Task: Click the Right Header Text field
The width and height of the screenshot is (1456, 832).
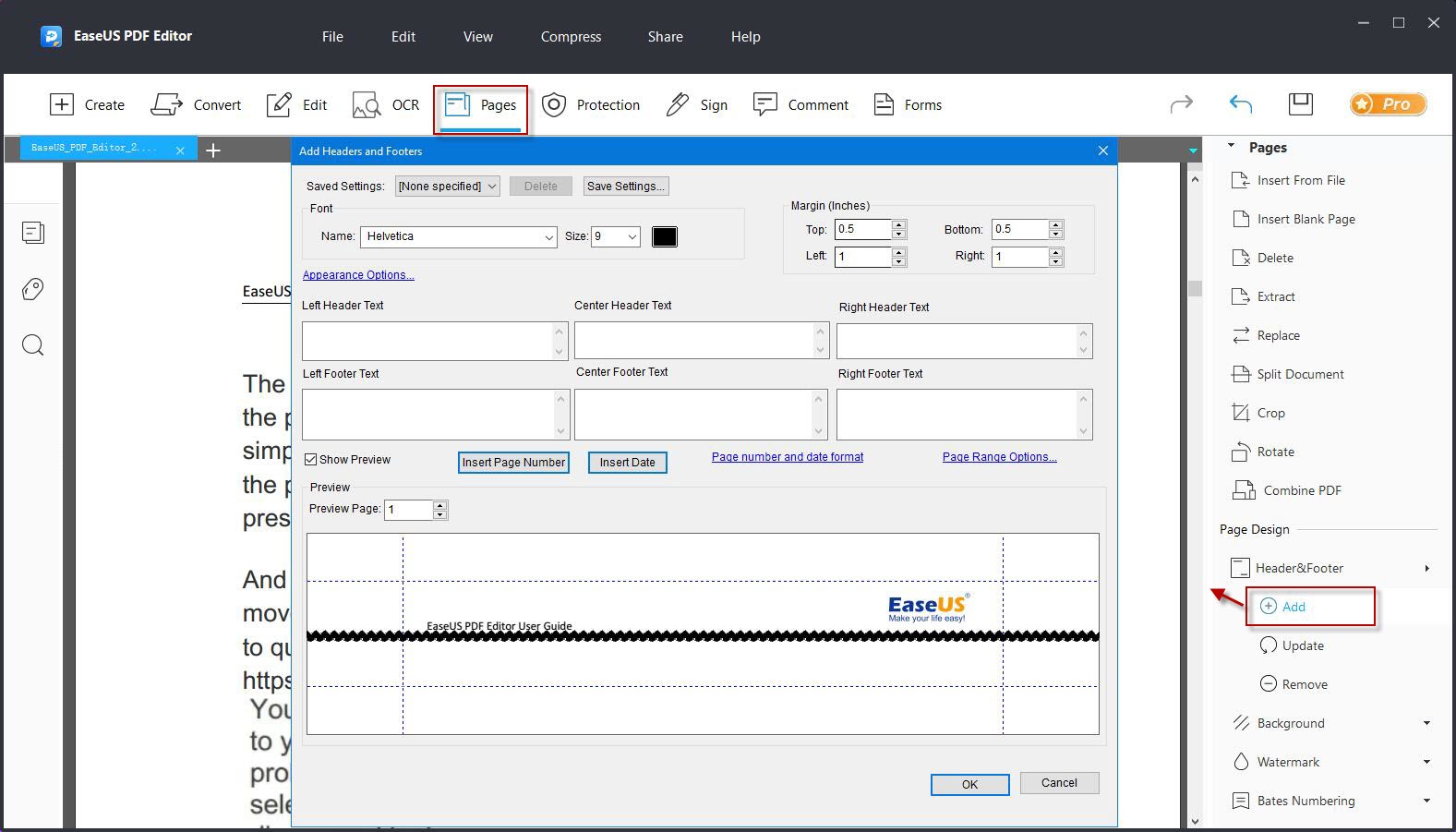Action: [x=965, y=341]
